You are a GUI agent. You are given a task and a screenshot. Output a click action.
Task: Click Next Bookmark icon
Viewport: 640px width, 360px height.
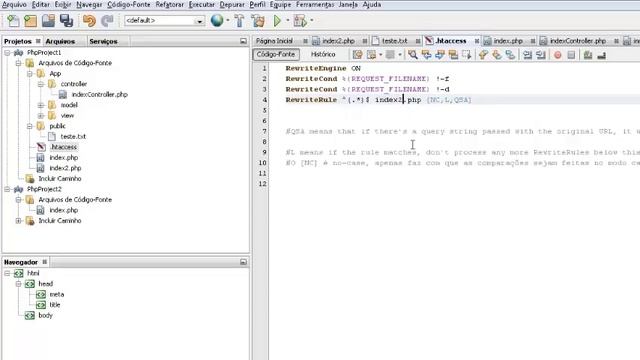(497, 55)
